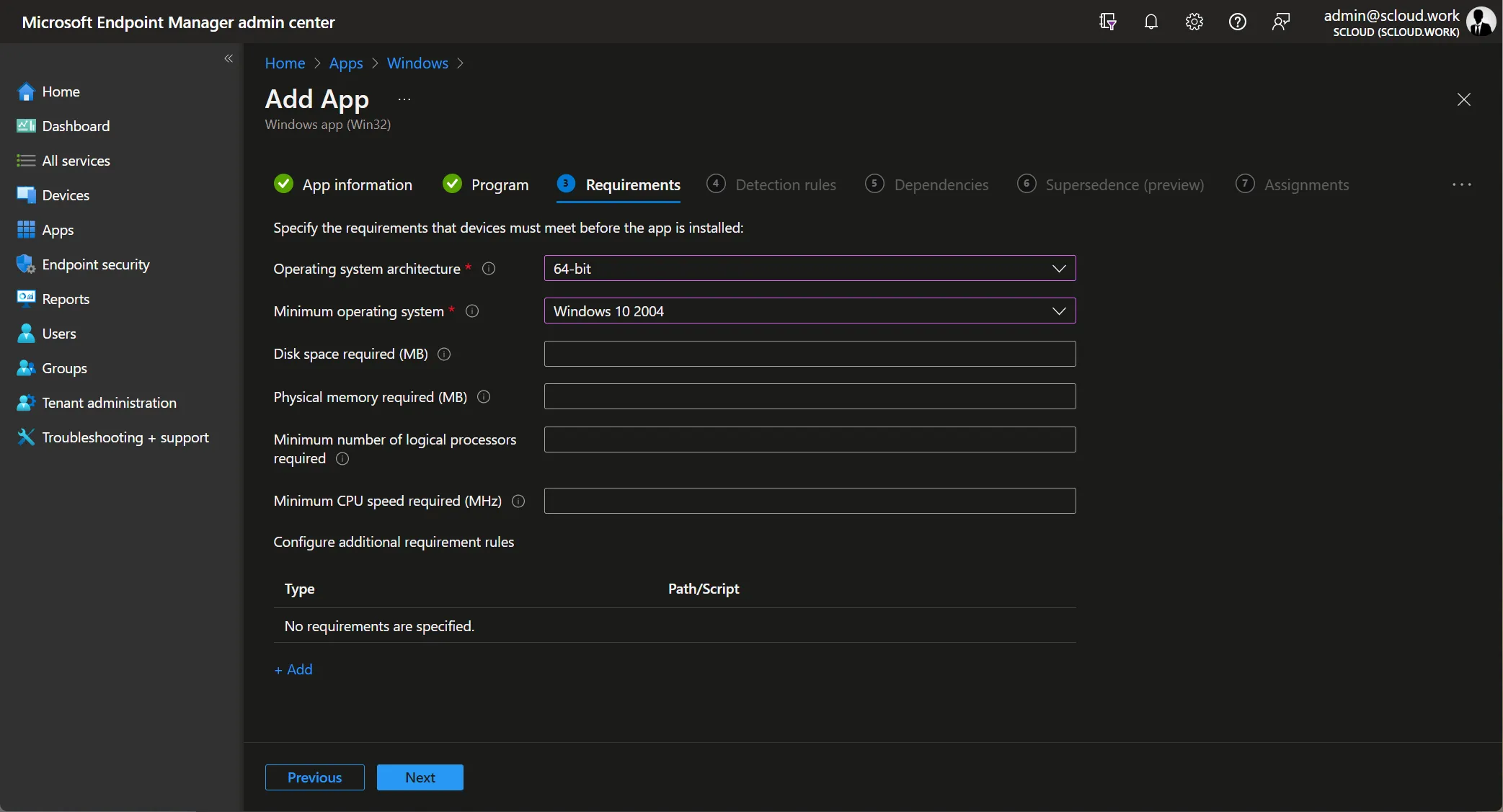This screenshot has width=1503, height=812.
Task: Close the Add App pane
Action: (1463, 99)
